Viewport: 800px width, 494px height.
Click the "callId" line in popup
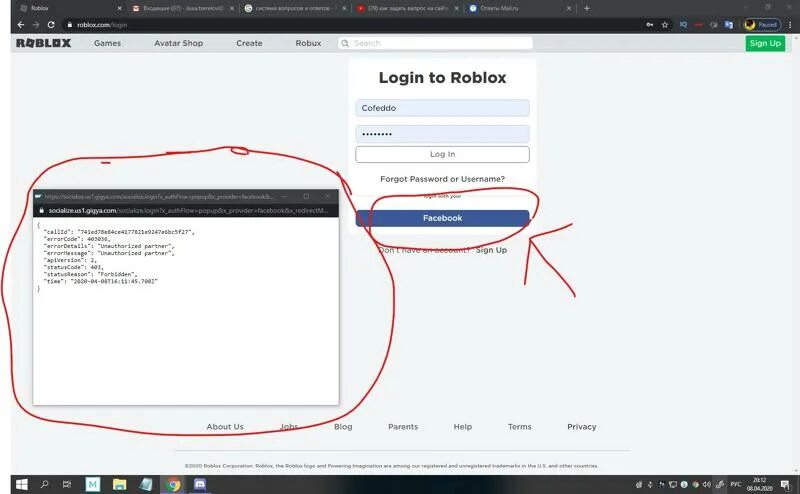[119, 232]
